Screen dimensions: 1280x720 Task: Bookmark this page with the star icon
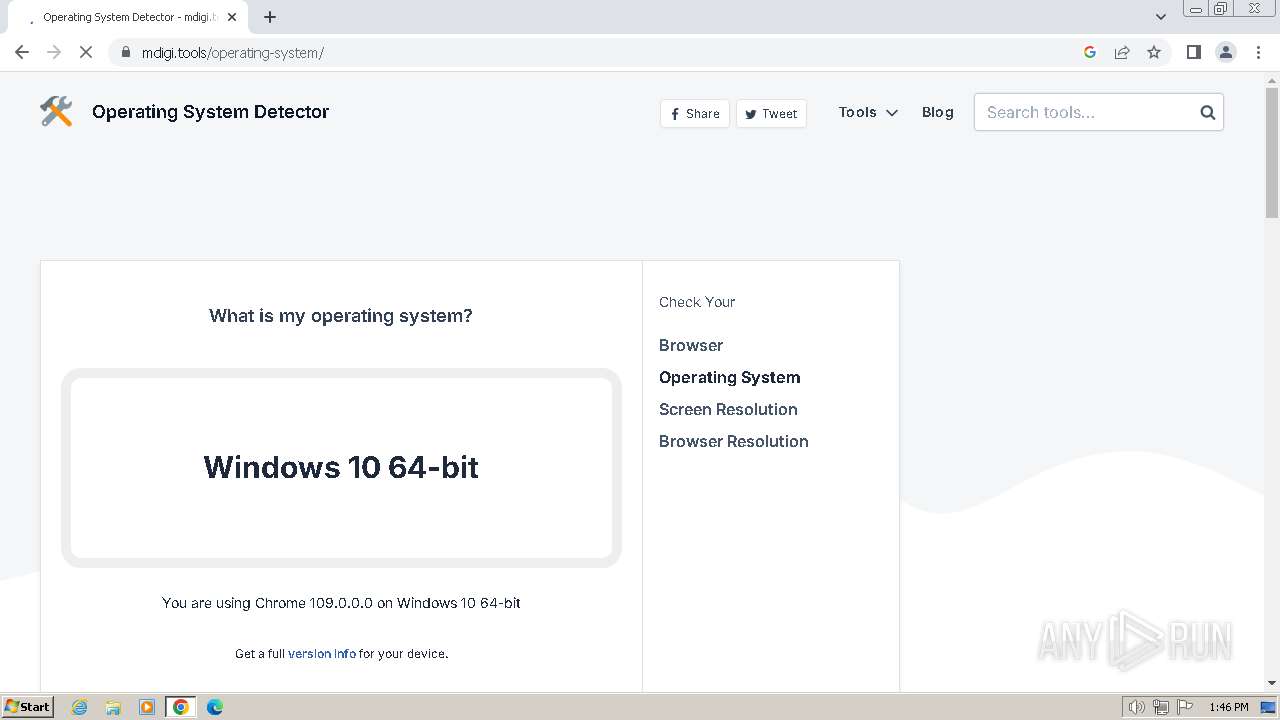pos(1154,52)
